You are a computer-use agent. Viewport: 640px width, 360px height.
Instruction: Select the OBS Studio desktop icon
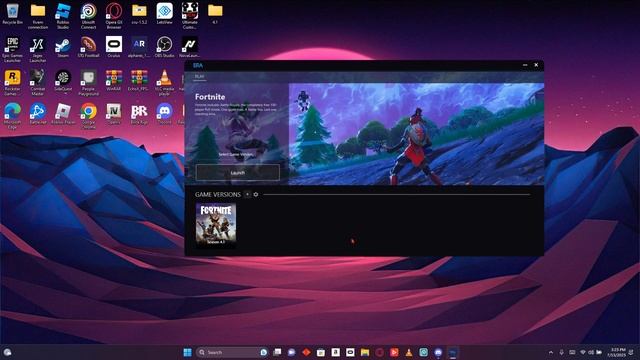[164, 47]
